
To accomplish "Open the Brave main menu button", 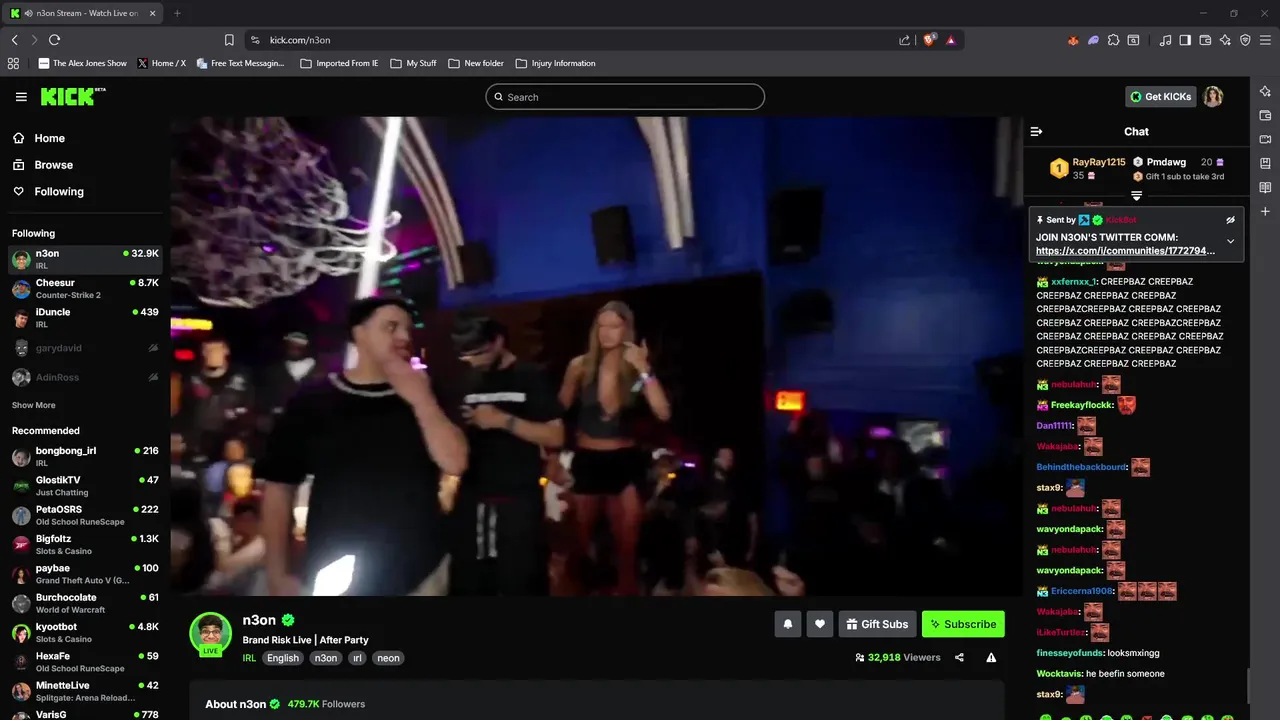I will point(1265,40).
